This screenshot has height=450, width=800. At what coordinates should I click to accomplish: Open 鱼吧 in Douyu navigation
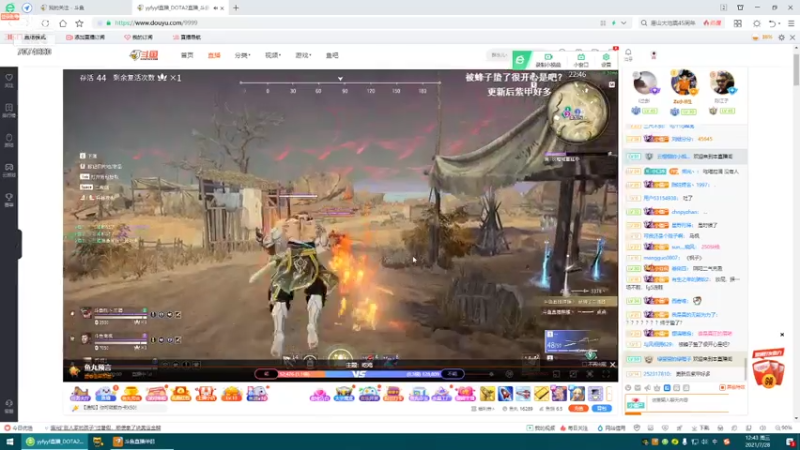tap(332, 55)
